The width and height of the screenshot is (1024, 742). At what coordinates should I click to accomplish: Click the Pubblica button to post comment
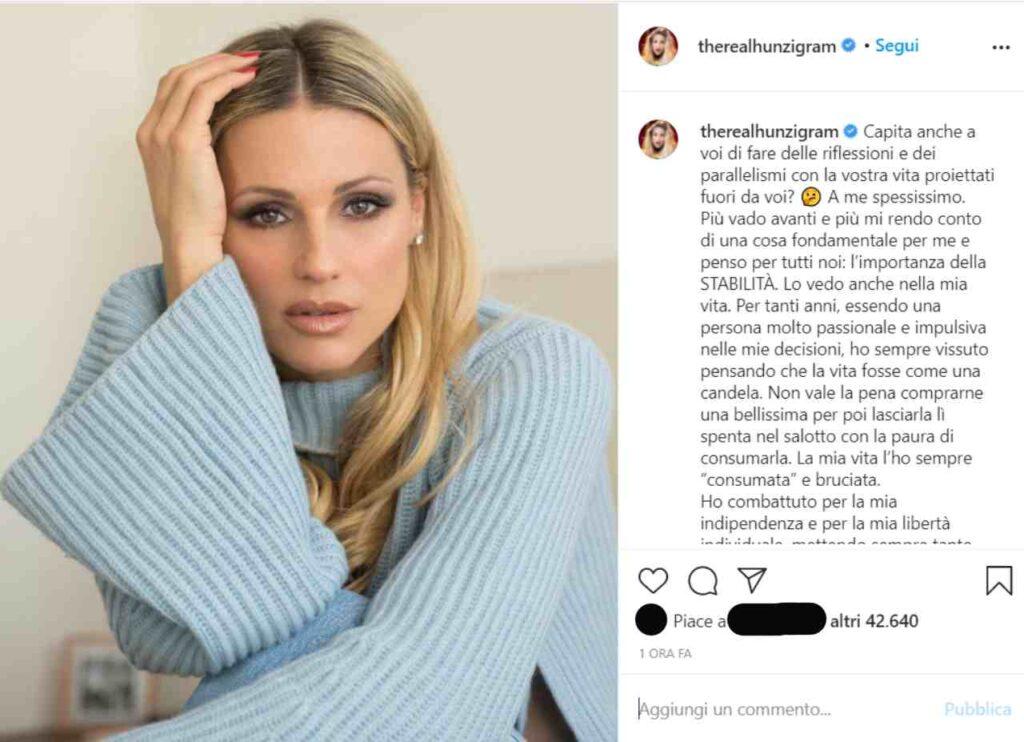click(x=977, y=709)
